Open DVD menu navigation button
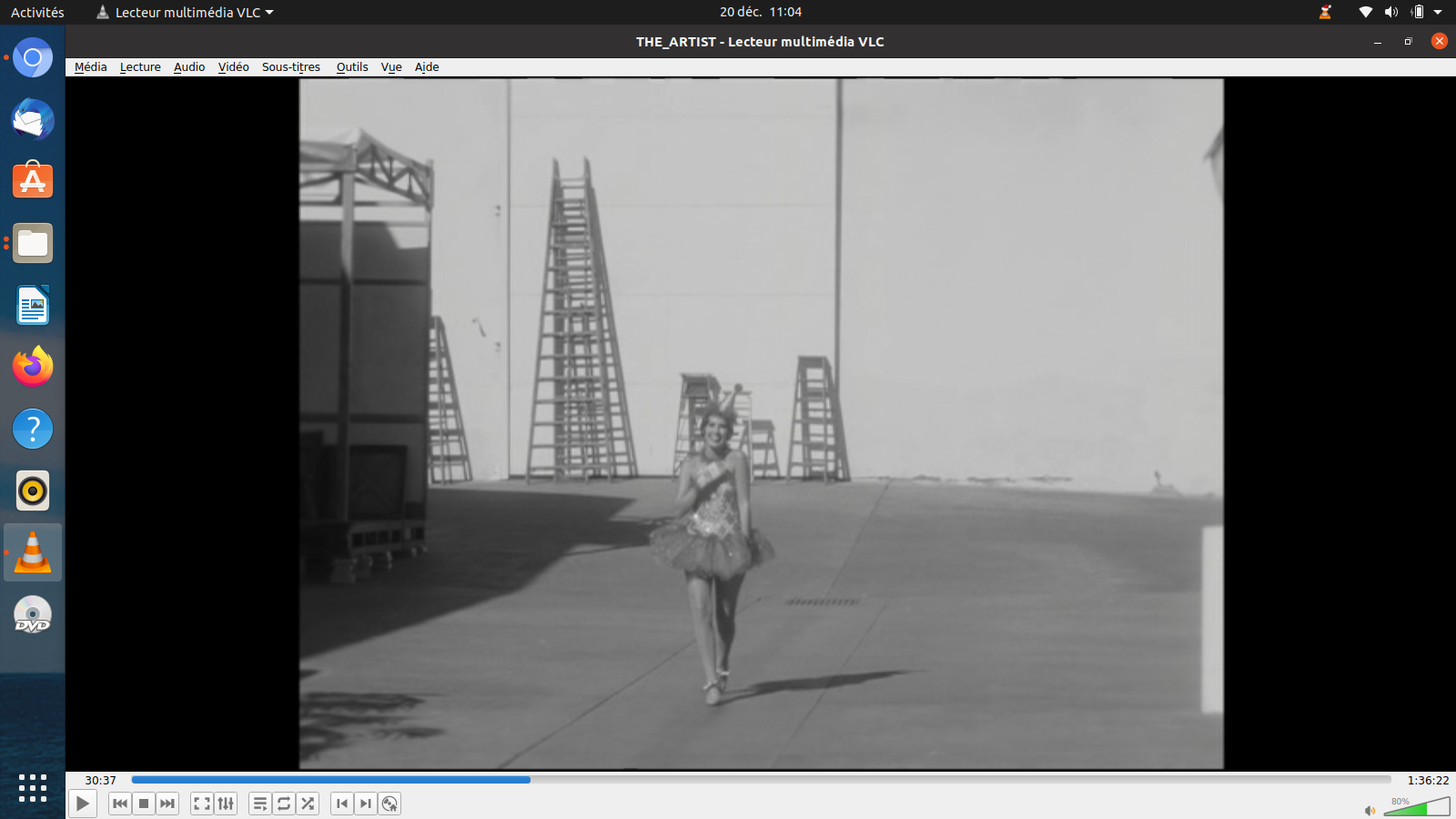The width and height of the screenshot is (1456, 819). pos(389,804)
